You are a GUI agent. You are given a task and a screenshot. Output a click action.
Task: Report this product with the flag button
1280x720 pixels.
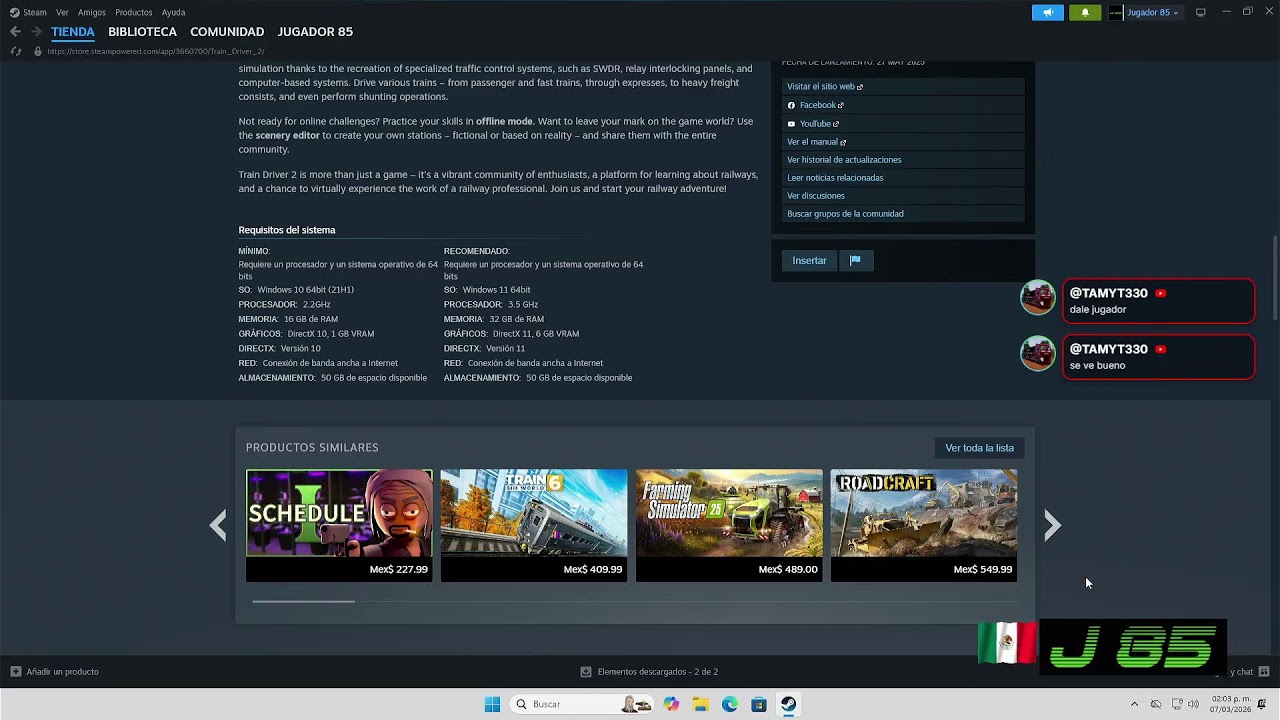[855, 260]
